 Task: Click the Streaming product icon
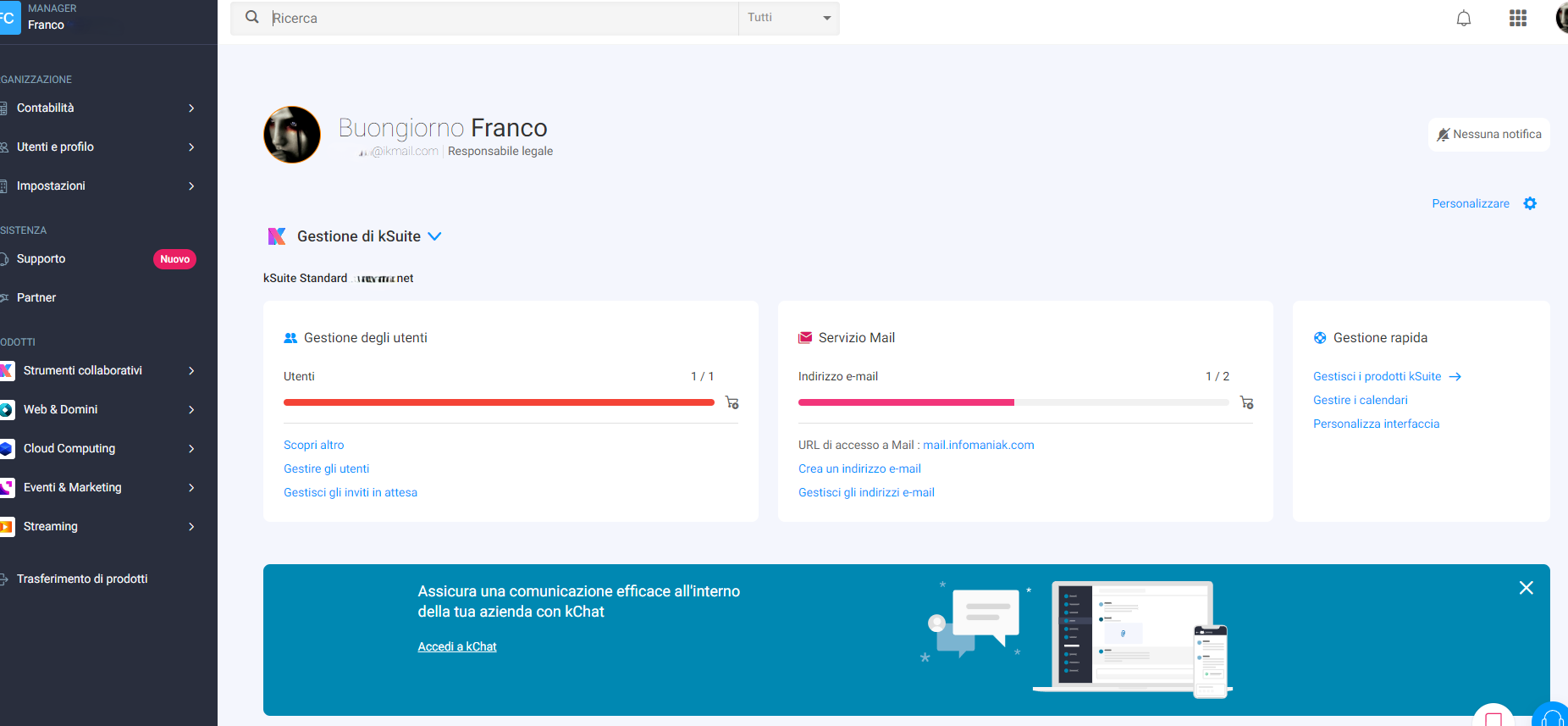[x=7, y=526]
